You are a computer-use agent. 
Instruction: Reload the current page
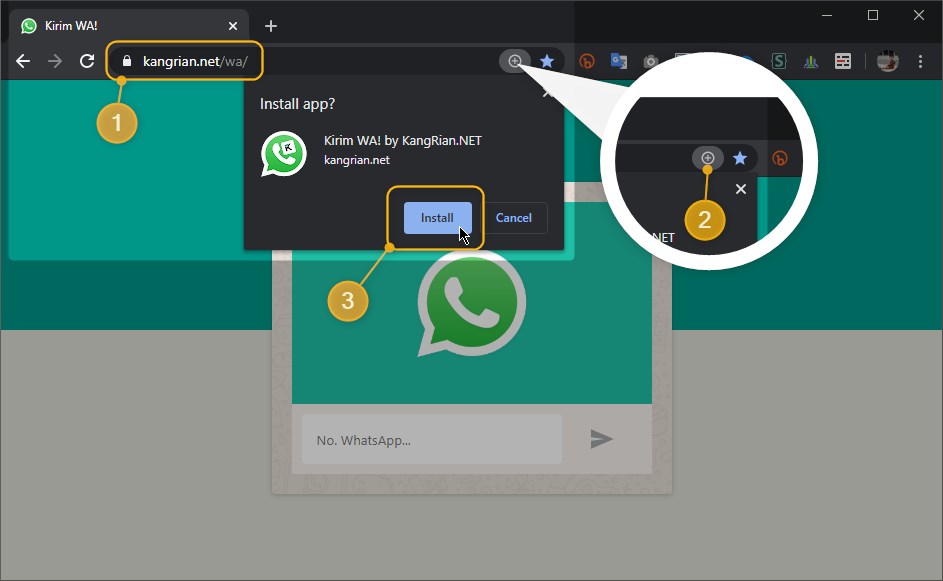(87, 61)
